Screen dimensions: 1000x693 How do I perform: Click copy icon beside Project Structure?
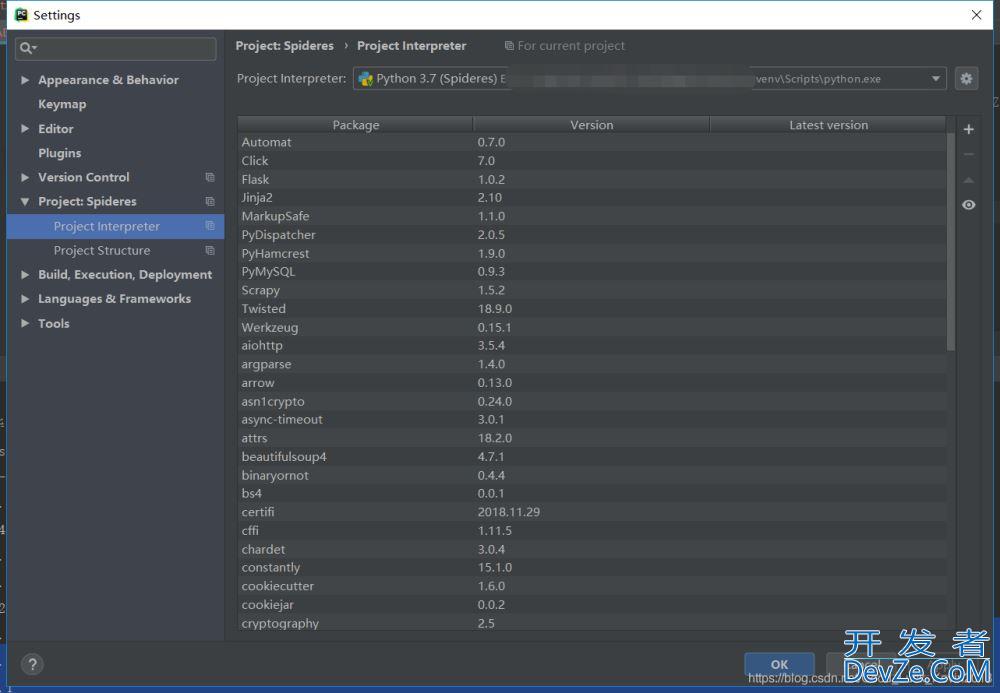210,251
